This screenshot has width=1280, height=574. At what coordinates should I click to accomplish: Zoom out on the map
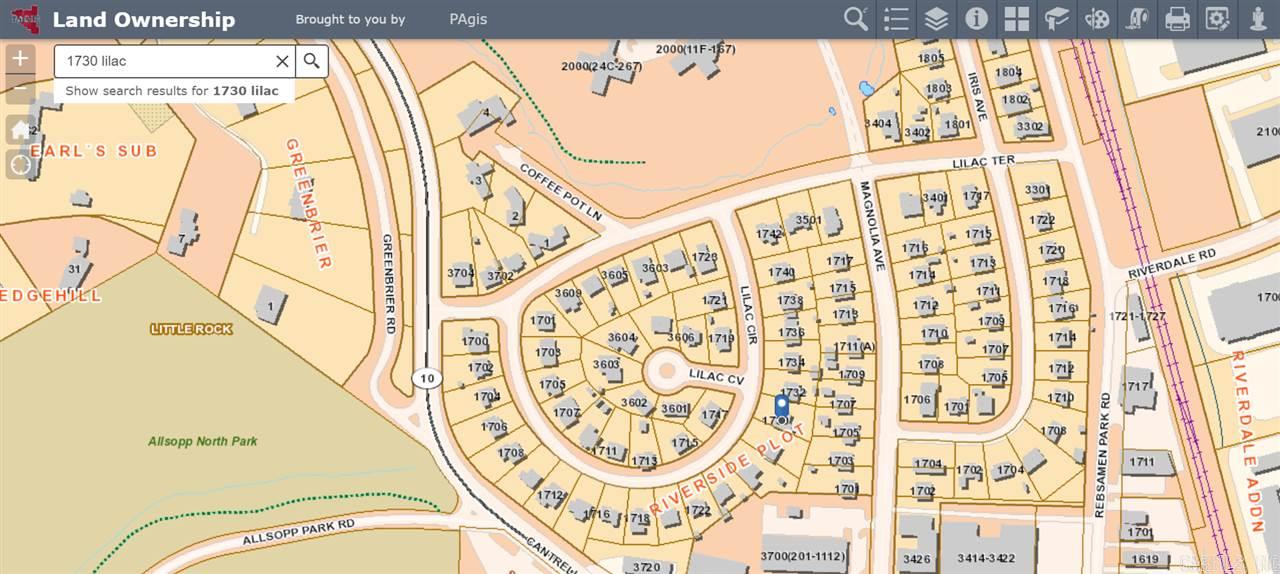[20, 90]
